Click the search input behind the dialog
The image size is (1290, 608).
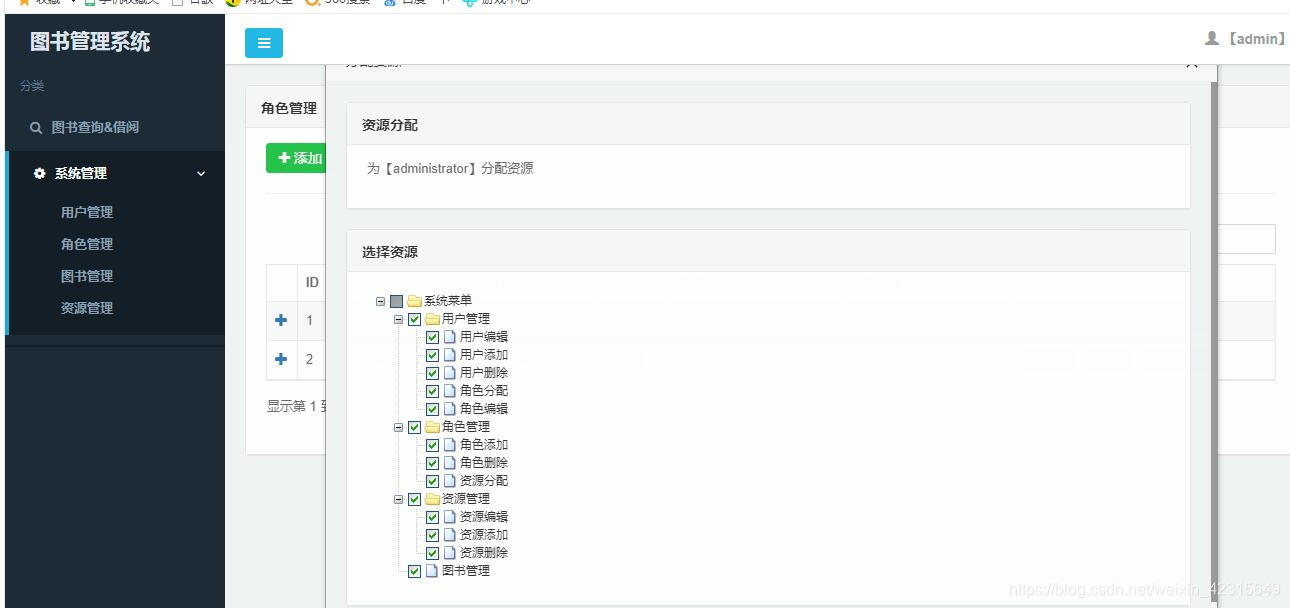pos(1246,239)
